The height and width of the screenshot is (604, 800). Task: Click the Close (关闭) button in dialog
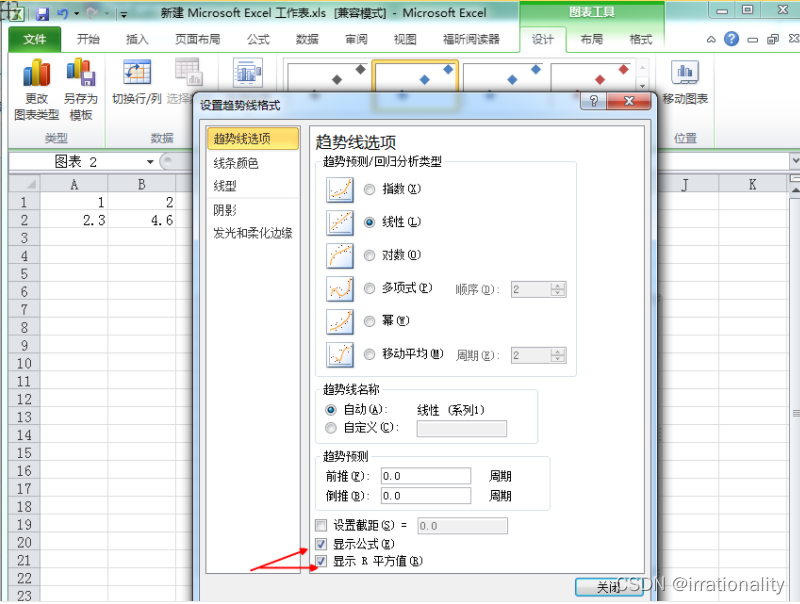pos(609,587)
